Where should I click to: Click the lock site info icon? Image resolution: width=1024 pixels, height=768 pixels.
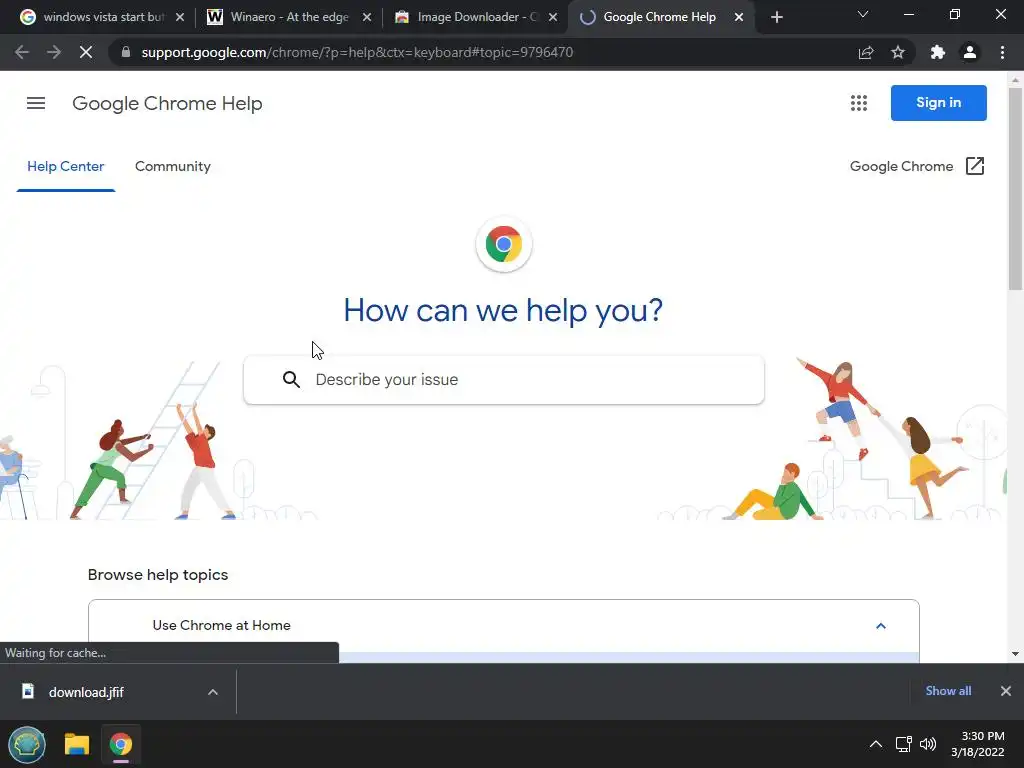[125, 52]
